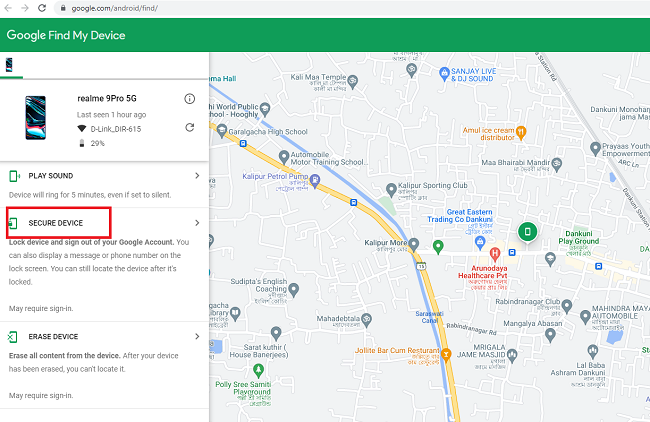This screenshot has height=422, width=650.
Task: Click the Polly Sree Samiti Playground park pin
Action: (x=258, y=370)
